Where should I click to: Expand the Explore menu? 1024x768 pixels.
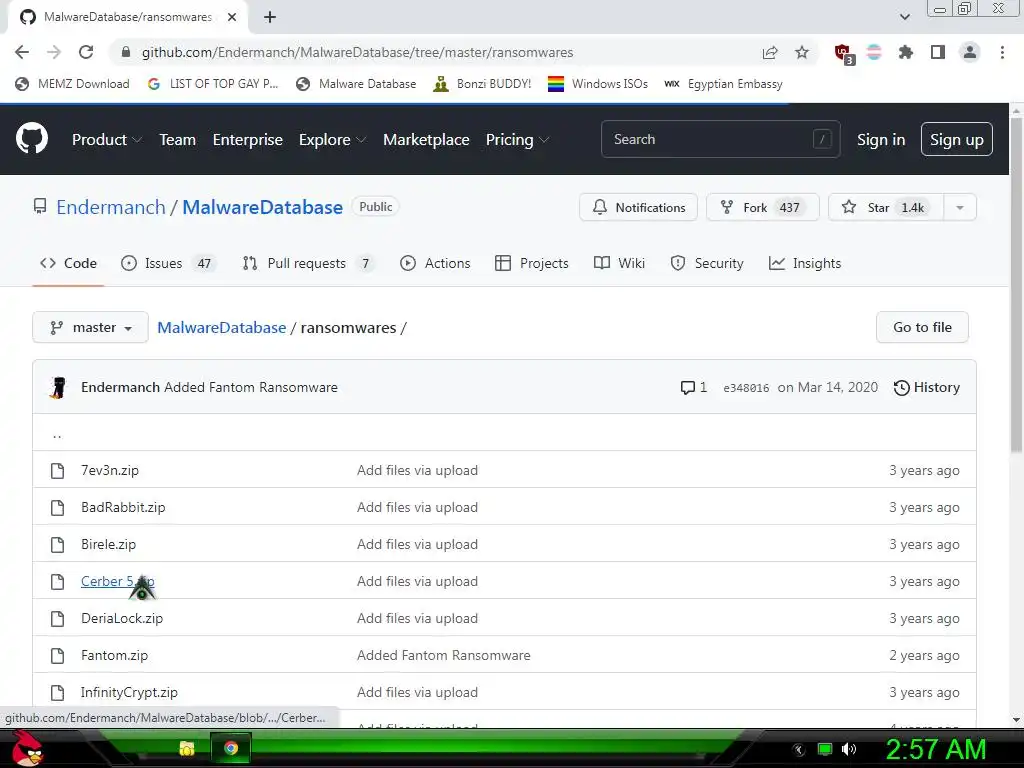[332, 140]
